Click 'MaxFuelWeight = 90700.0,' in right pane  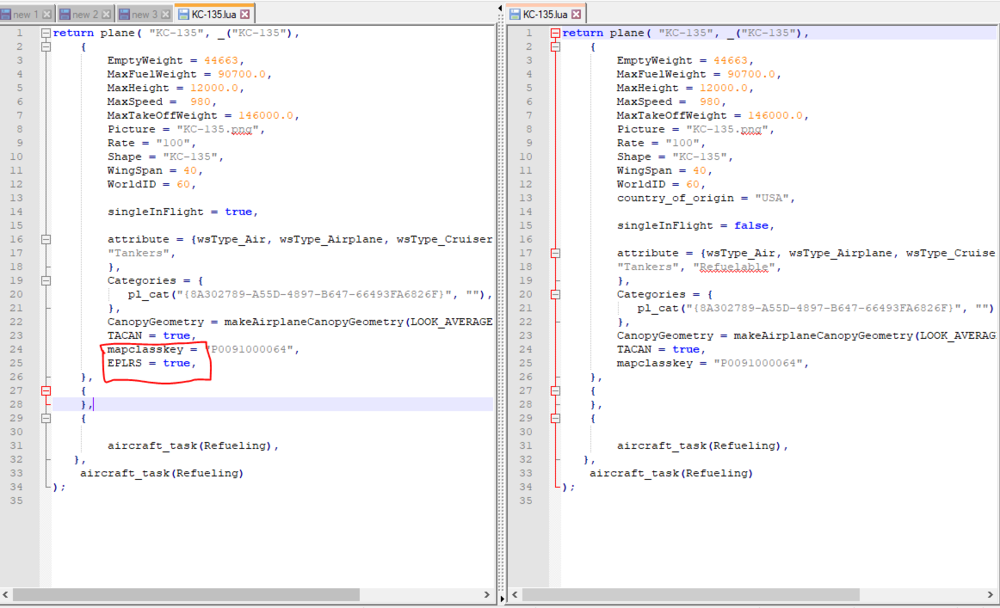699,75
